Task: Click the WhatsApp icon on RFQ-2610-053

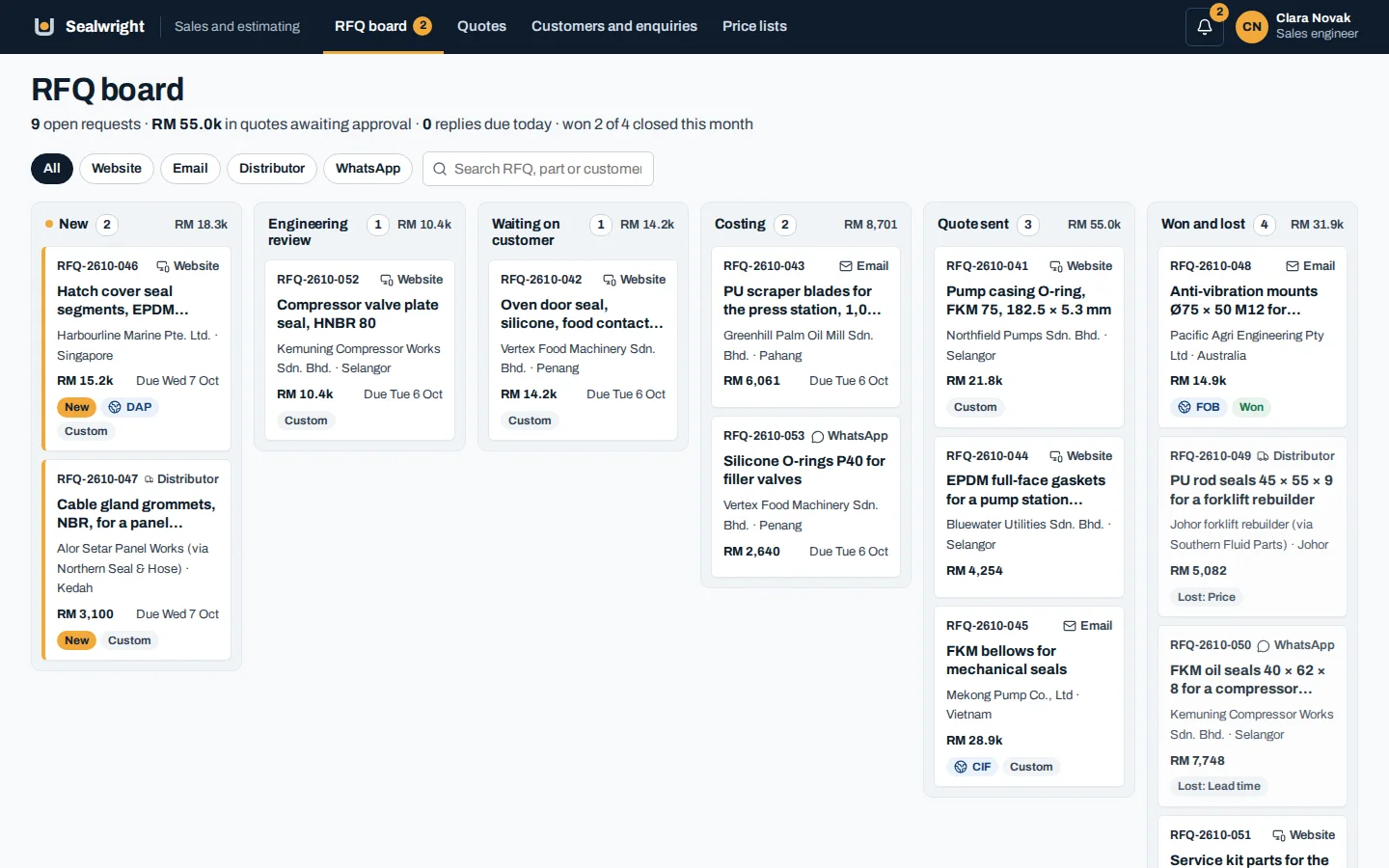Action: (x=818, y=436)
